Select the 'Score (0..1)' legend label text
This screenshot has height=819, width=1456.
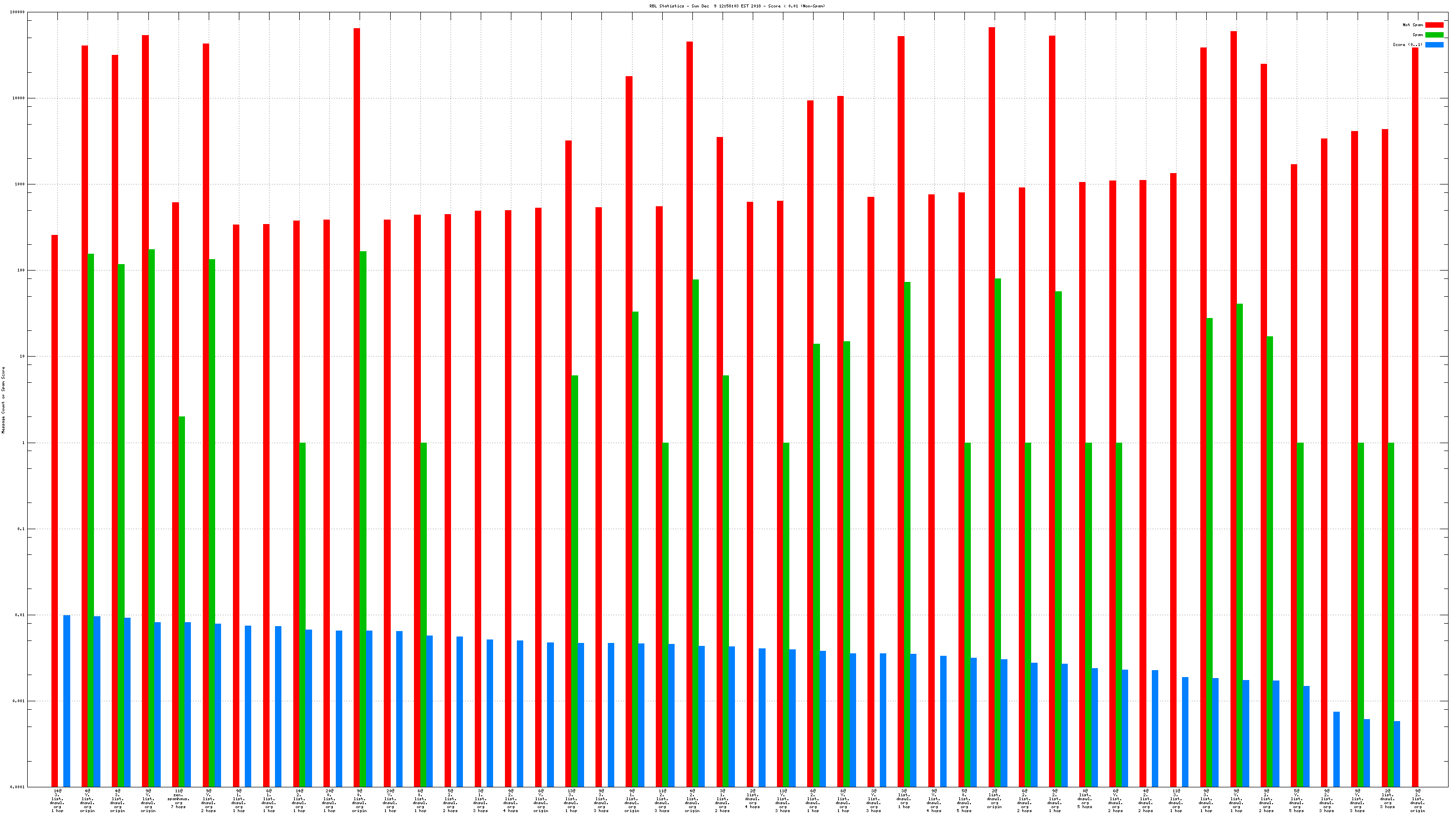tap(1408, 45)
